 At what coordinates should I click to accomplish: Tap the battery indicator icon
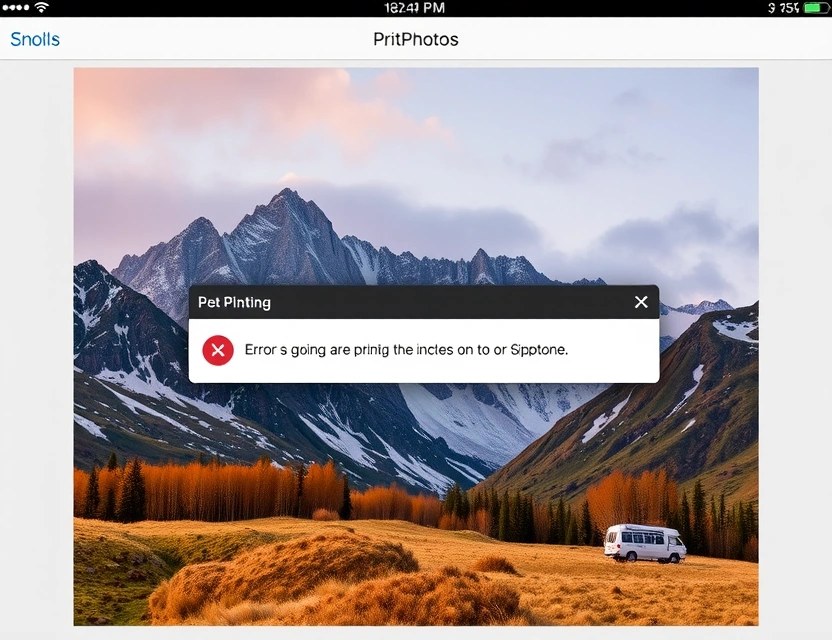(x=817, y=7)
